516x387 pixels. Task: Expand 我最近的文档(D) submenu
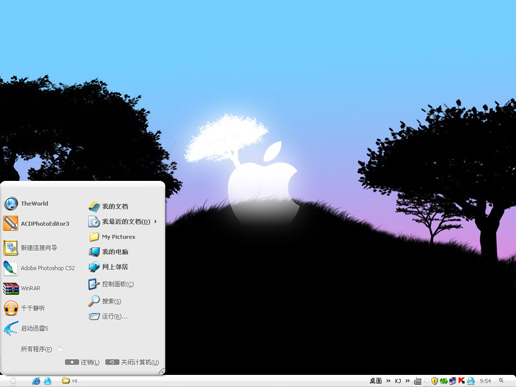pyautogui.click(x=123, y=222)
